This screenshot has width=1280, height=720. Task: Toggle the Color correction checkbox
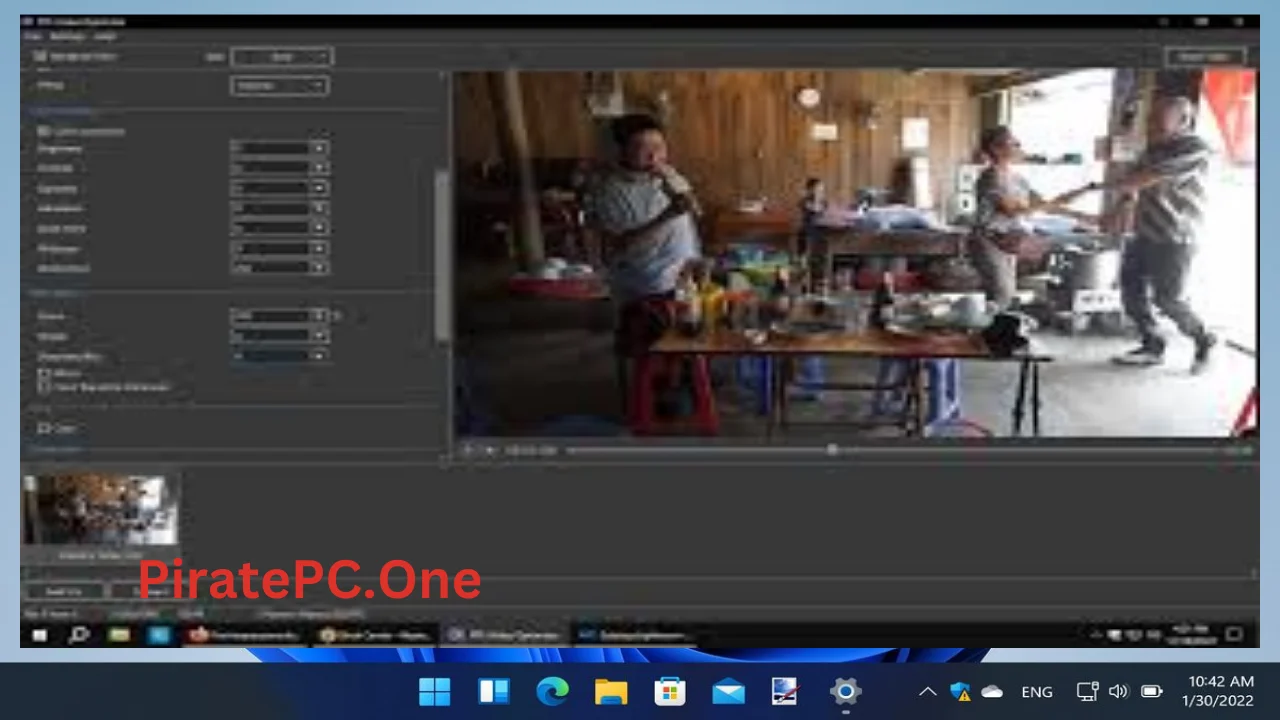point(43,131)
